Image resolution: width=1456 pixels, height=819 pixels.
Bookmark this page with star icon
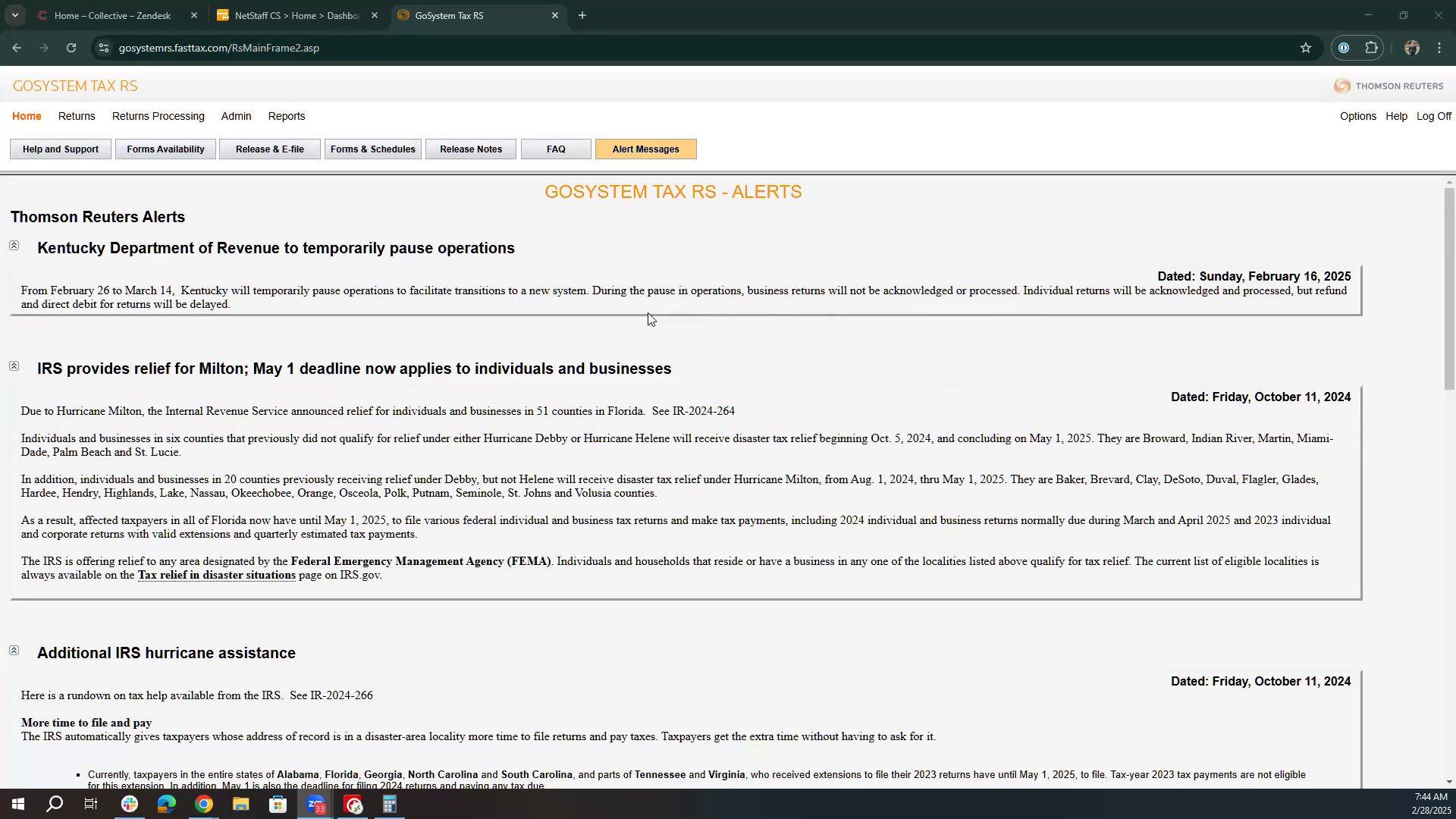pos(1305,48)
